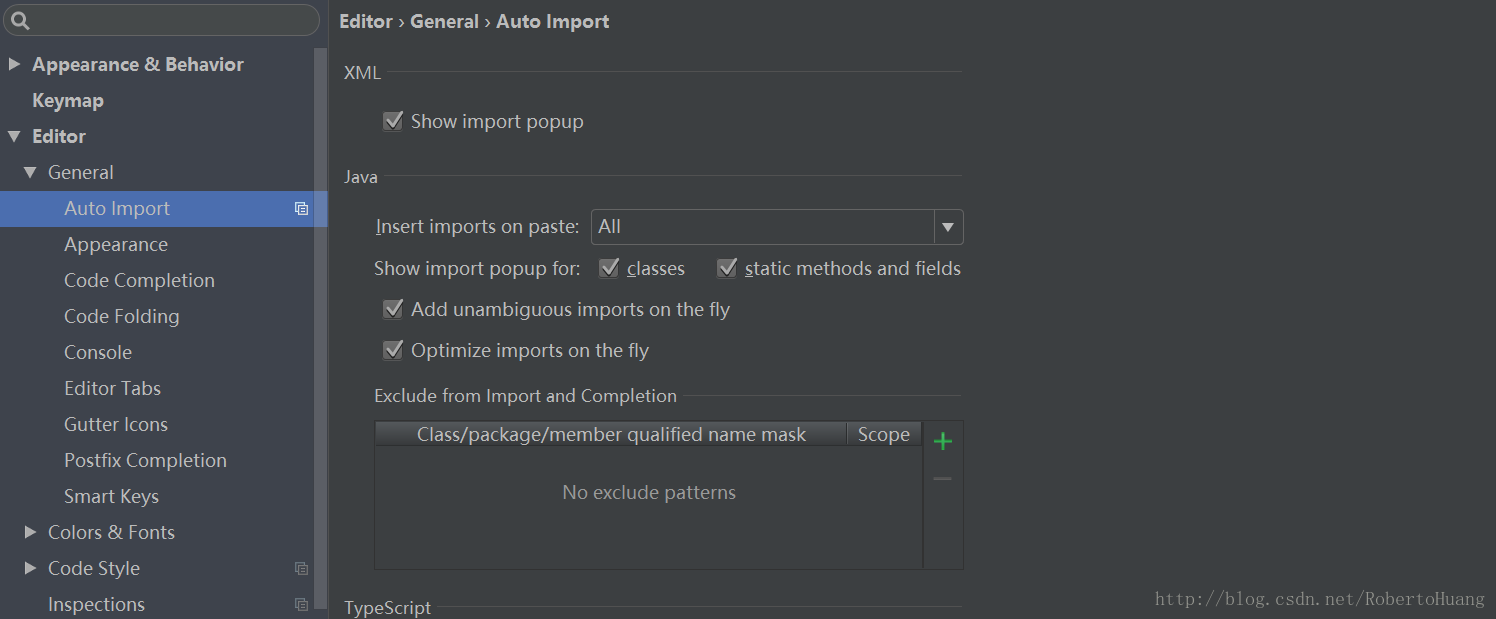The image size is (1496, 619).
Task: Click project-level icon beside Code Style
Action: pos(301,569)
